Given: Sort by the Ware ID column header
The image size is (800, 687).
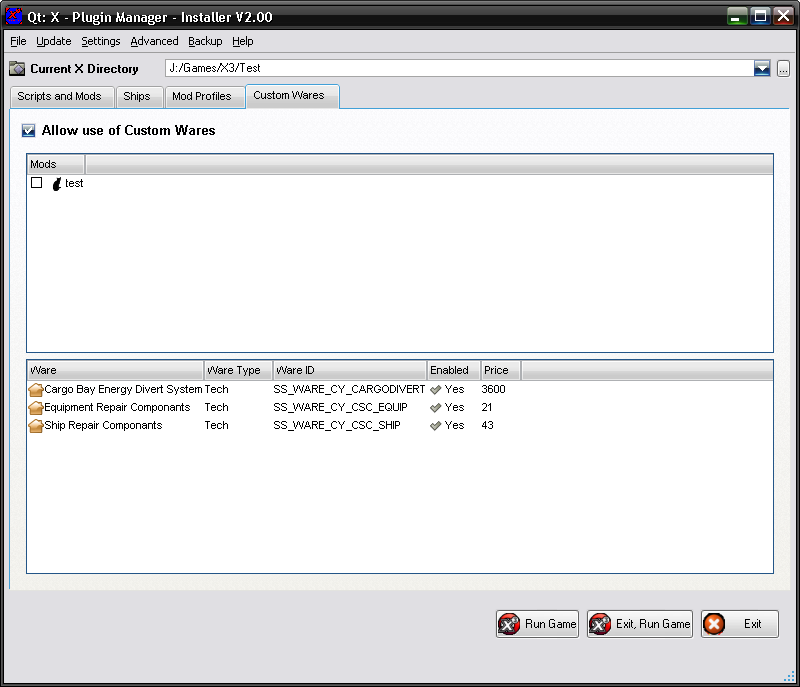Looking at the screenshot, I should (x=349, y=370).
